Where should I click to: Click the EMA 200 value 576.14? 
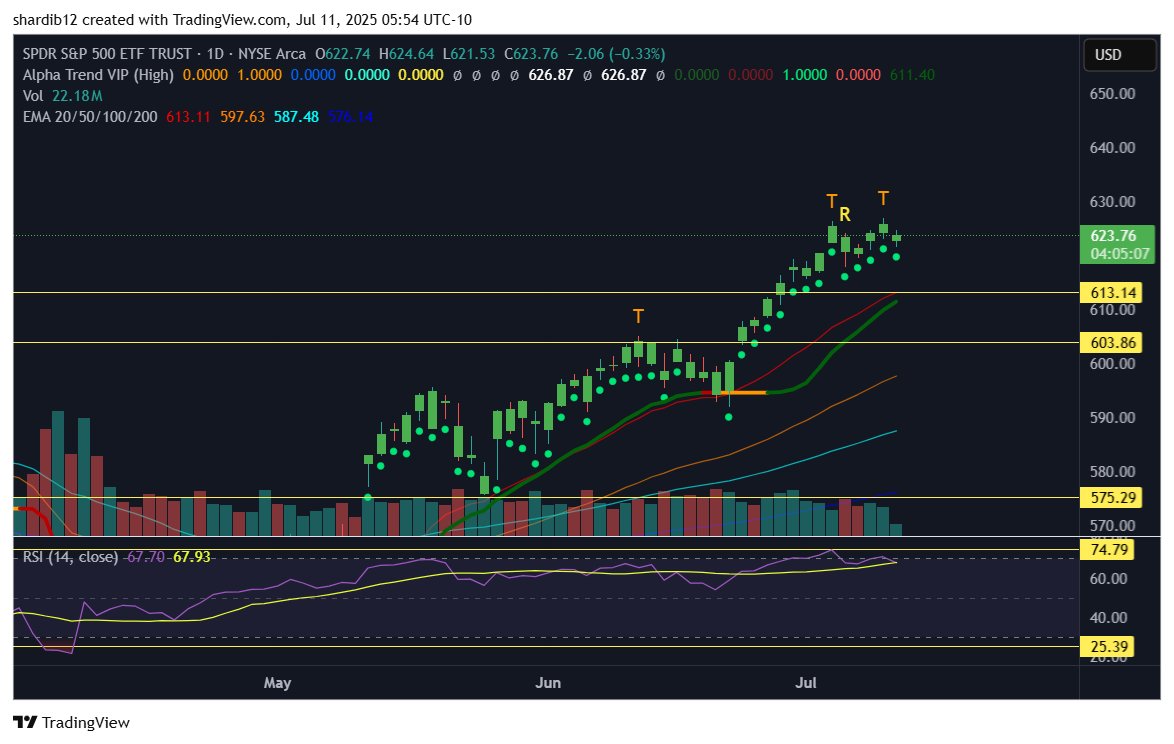(x=350, y=117)
